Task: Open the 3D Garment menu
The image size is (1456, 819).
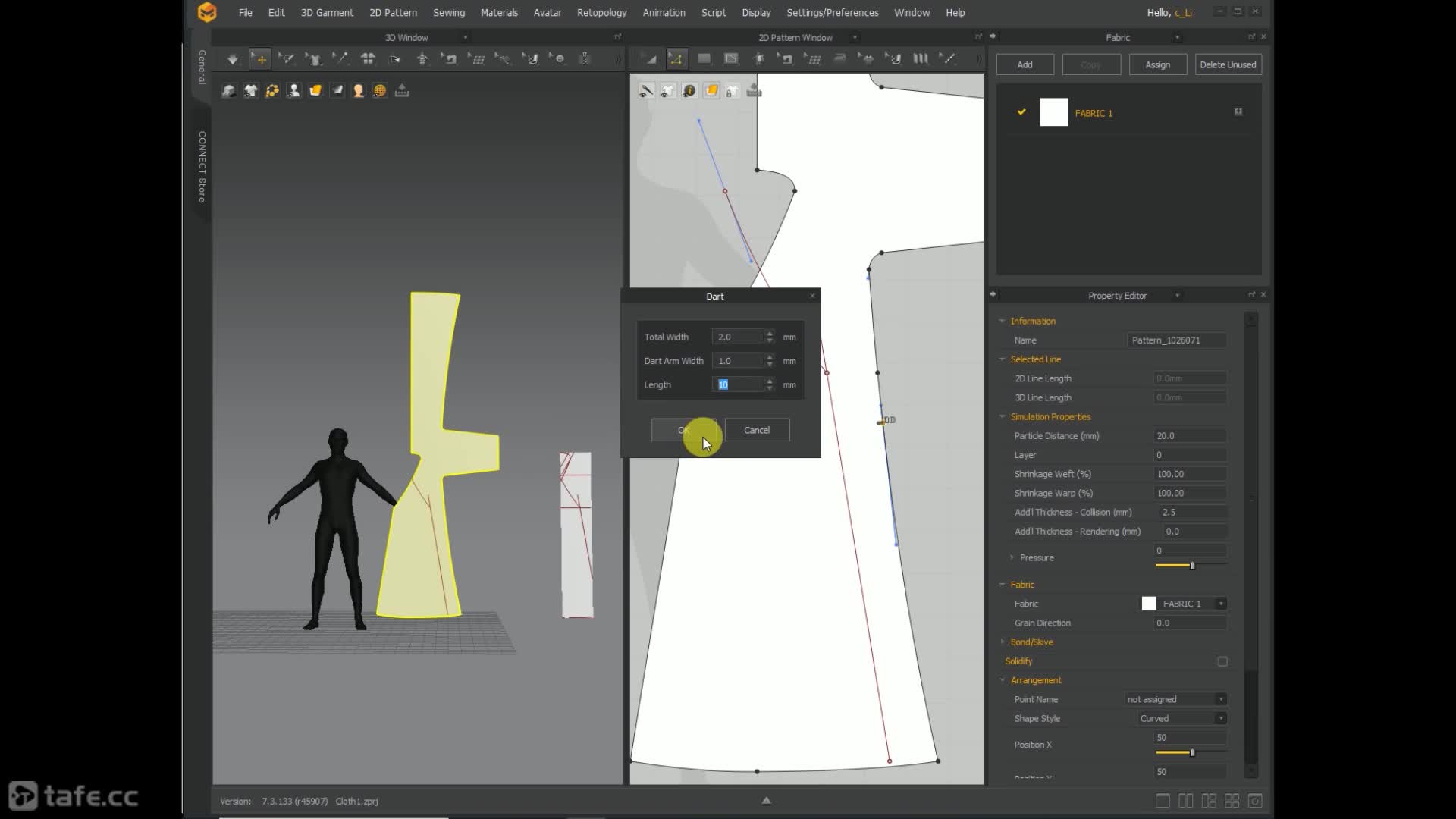Action: pyautogui.click(x=327, y=12)
